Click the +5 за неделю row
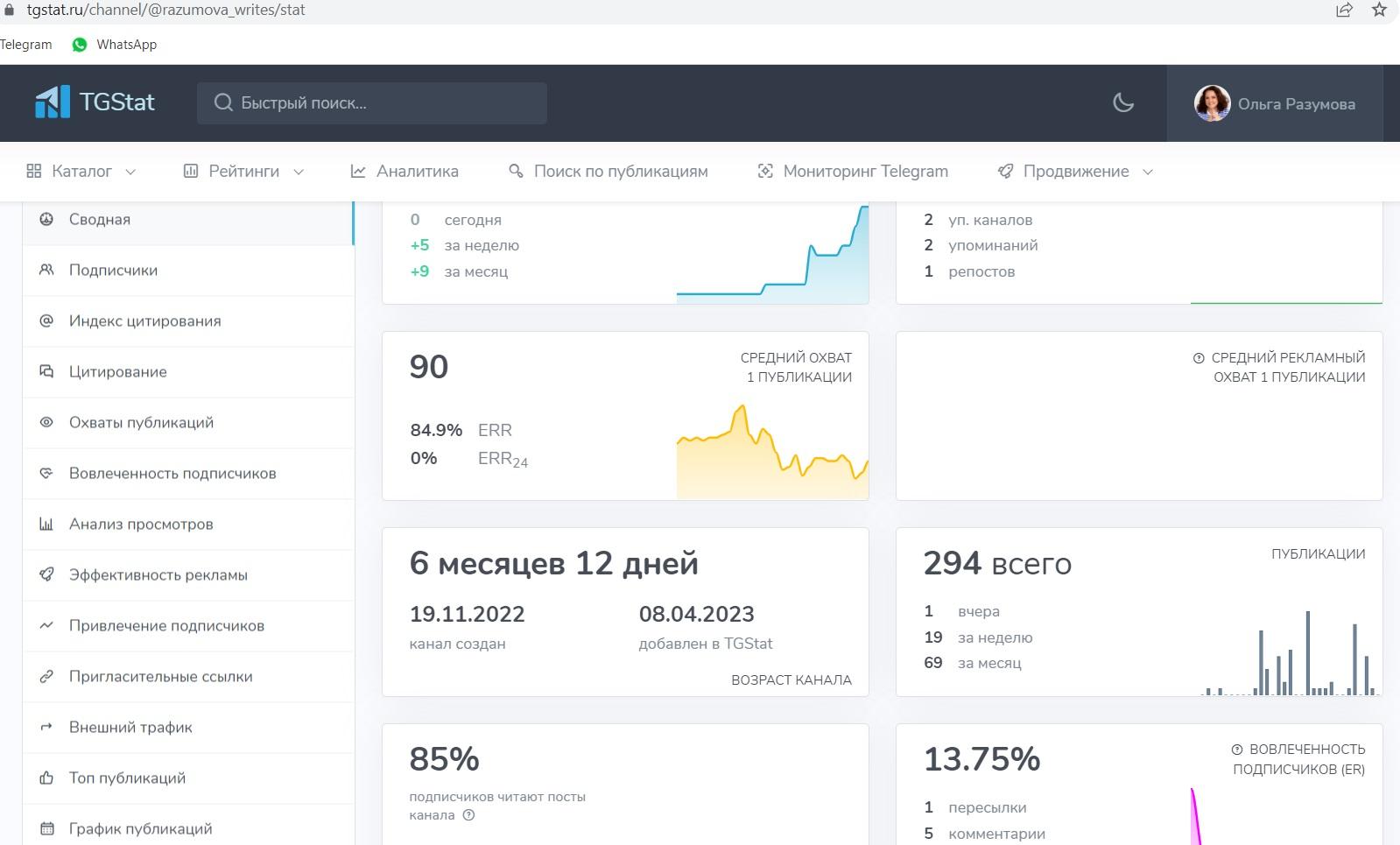The width and height of the screenshot is (1400, 845). (464, 246)
